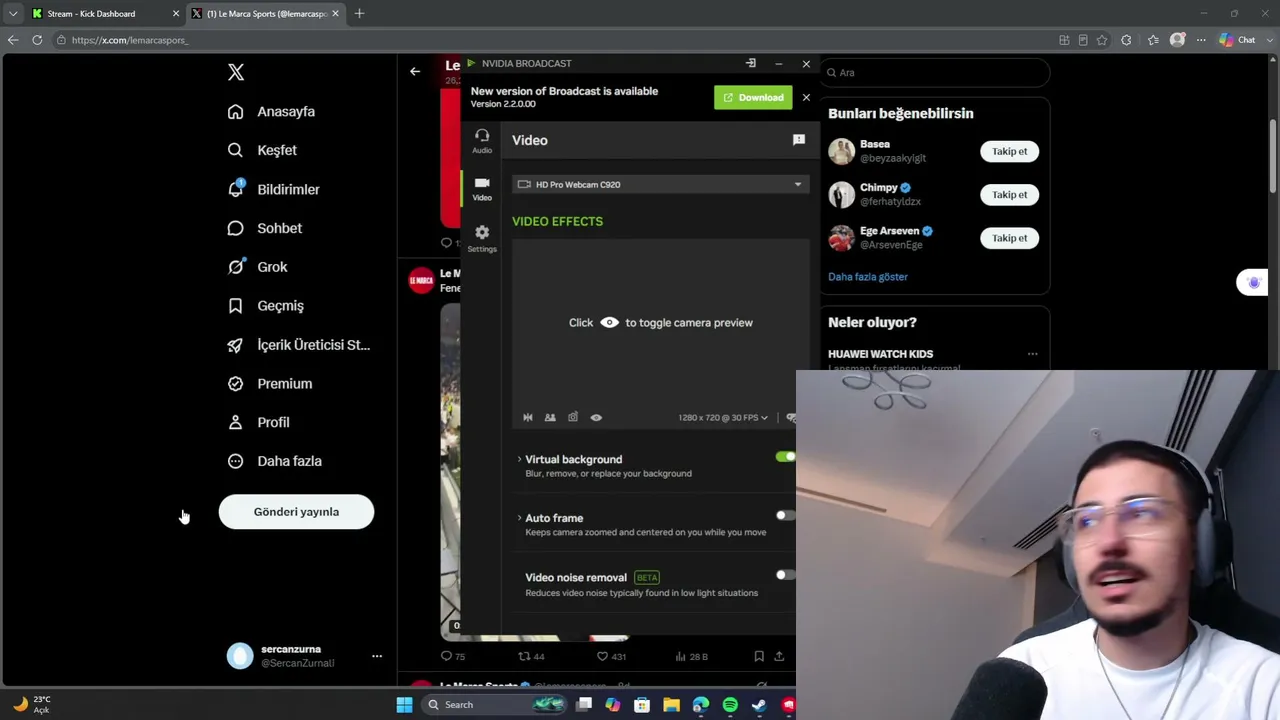
Task: Open the HD Pro Webcam C920 camera dropdown
Action: [x=660, y=184]
